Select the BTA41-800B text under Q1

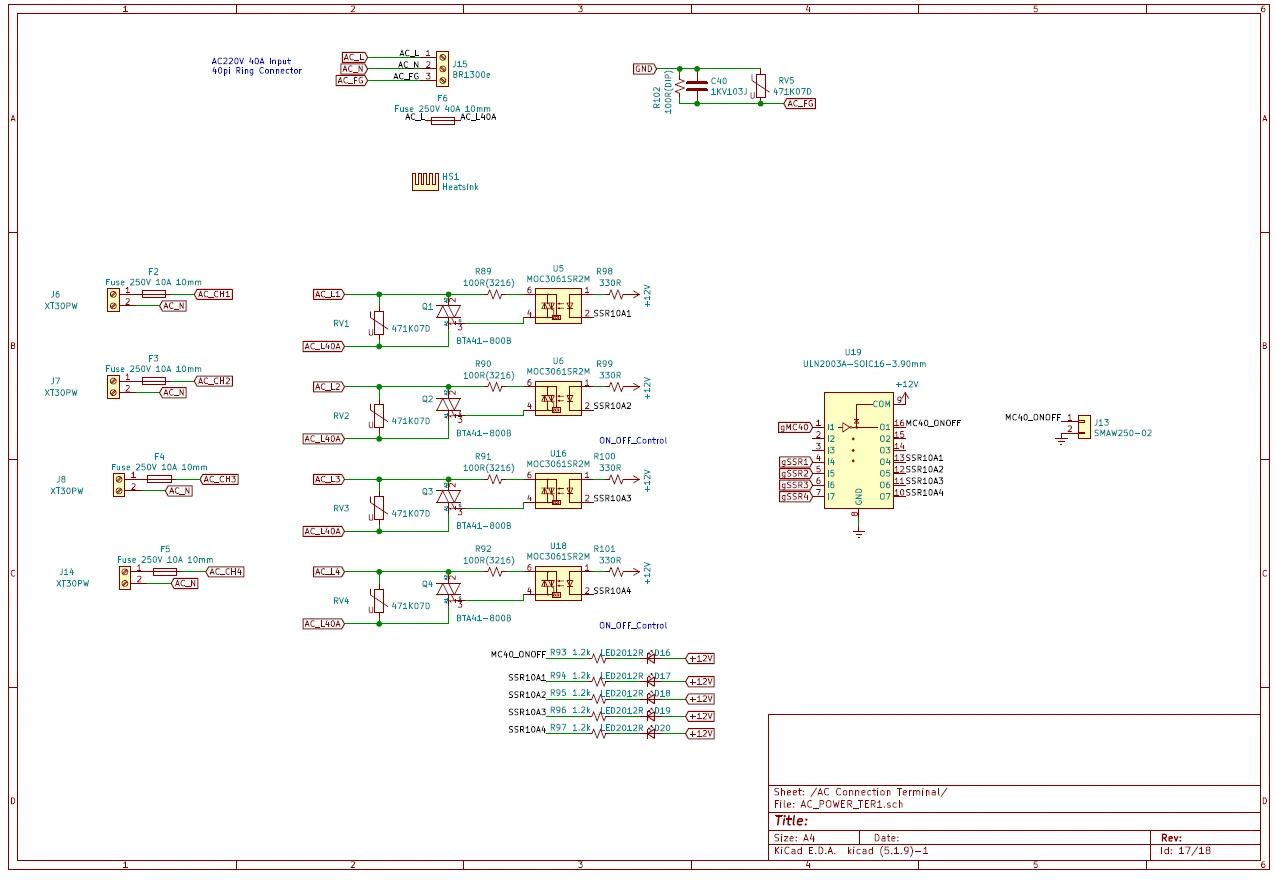tap(483, 340)
